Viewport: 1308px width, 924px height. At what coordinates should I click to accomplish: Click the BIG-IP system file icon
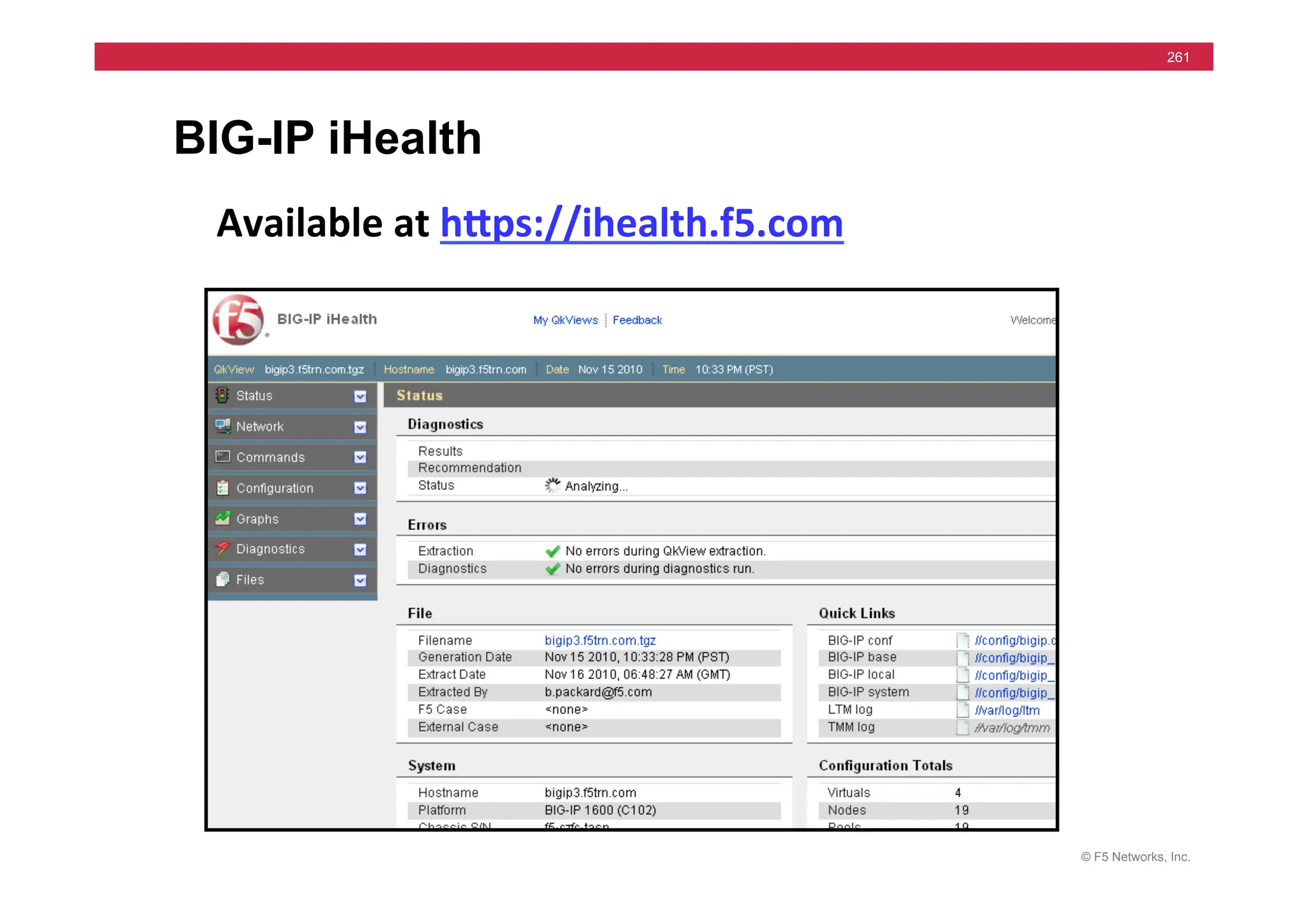click(x=962, y=692)
